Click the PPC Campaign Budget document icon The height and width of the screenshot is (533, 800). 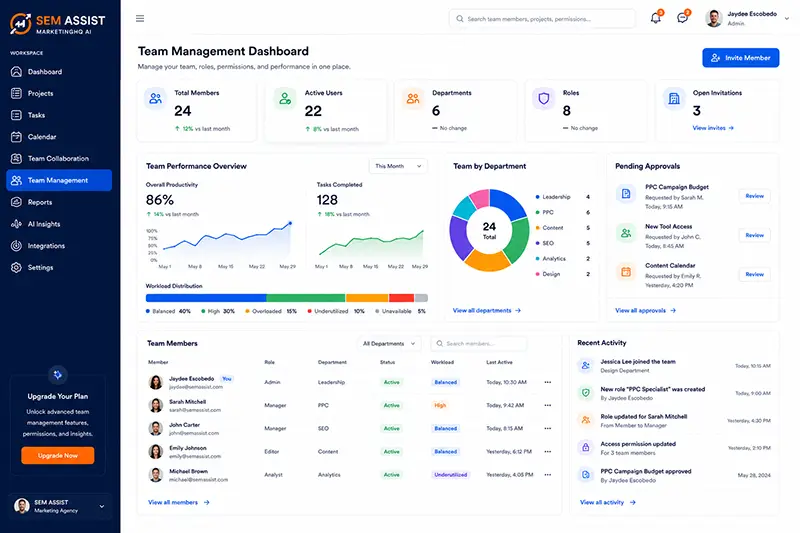coord(626,194)
